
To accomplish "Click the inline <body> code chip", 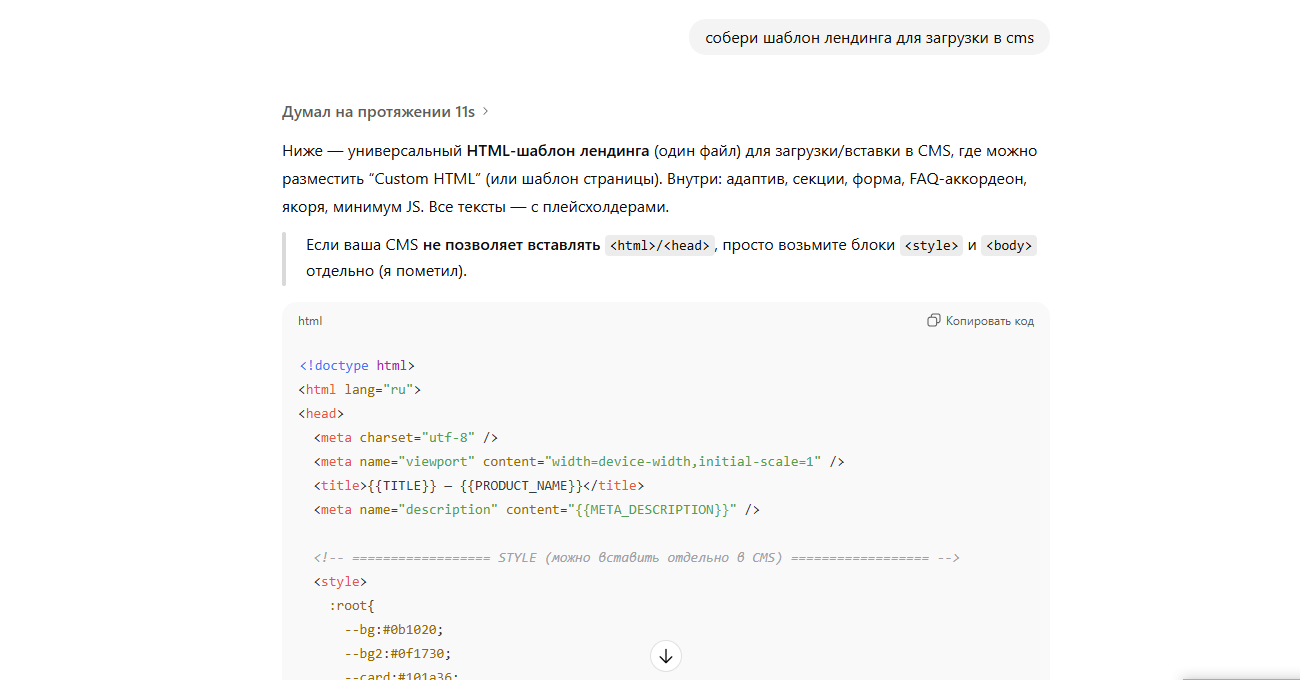I will coord(1008,246).
